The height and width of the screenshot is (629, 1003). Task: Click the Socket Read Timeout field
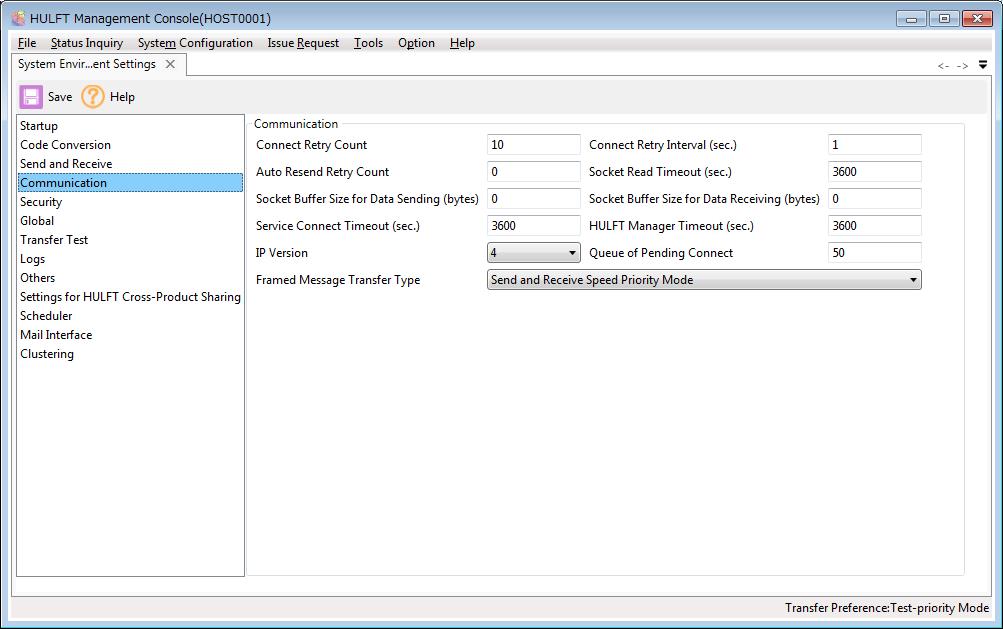pyautogui.click(x=874, y=171)
